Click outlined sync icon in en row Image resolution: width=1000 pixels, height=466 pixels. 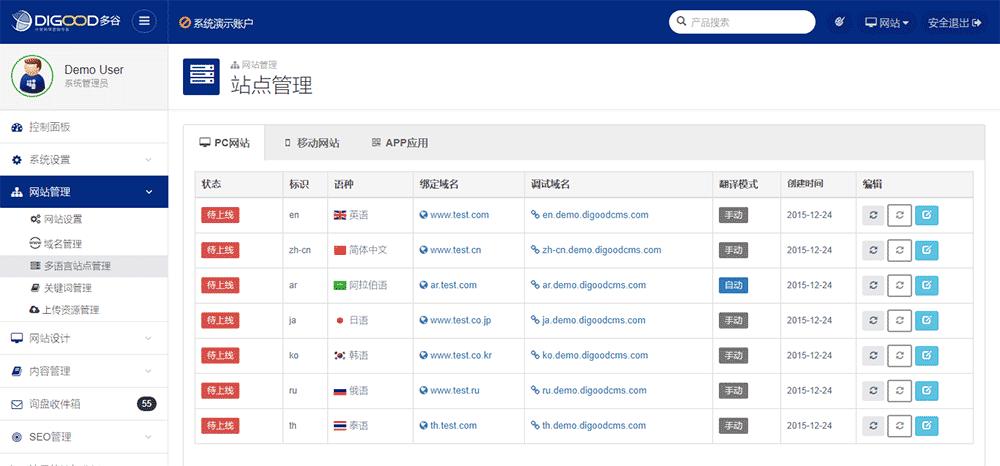tap(900, 215)
